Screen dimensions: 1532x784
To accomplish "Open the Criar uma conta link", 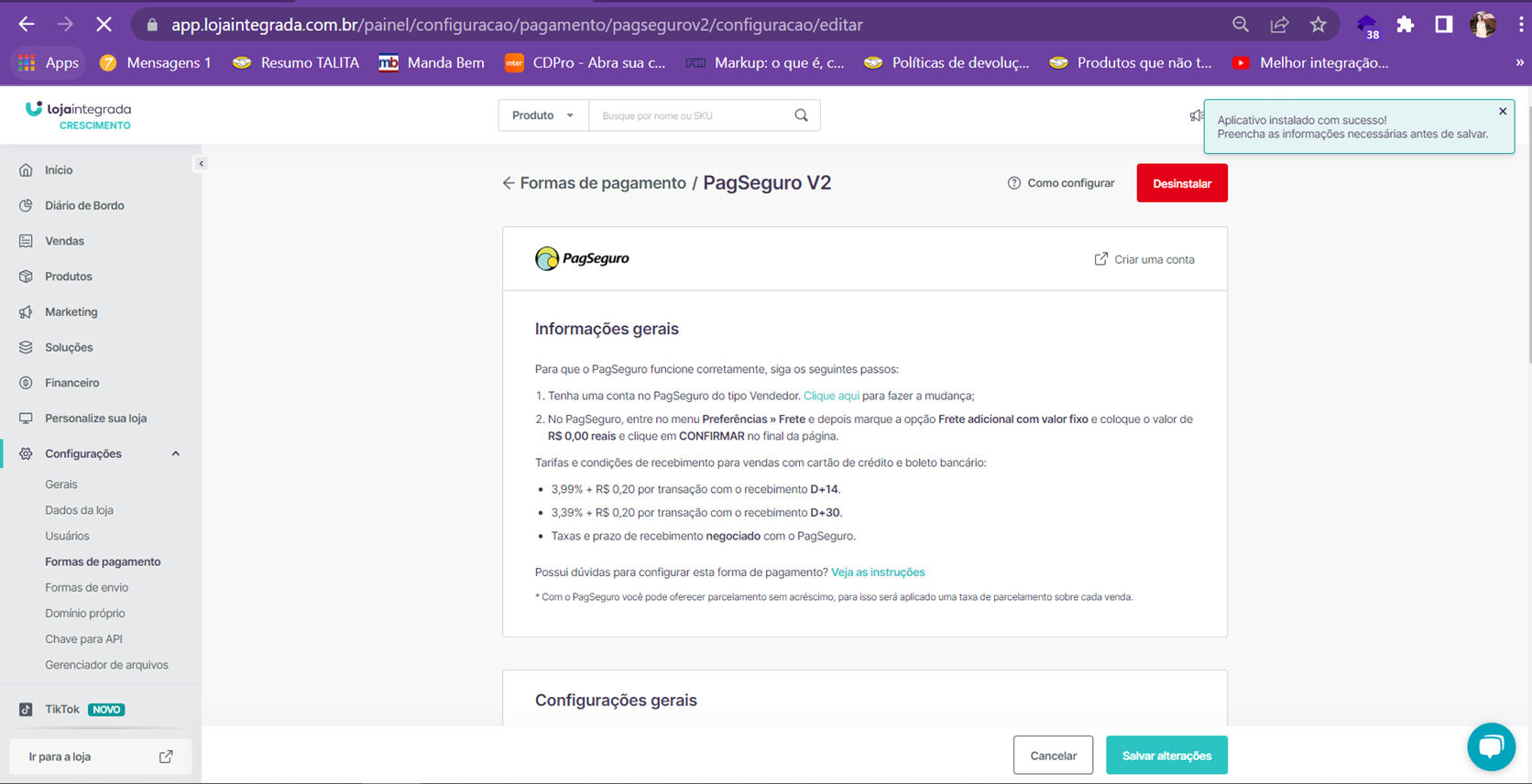I will (1144, 259).
